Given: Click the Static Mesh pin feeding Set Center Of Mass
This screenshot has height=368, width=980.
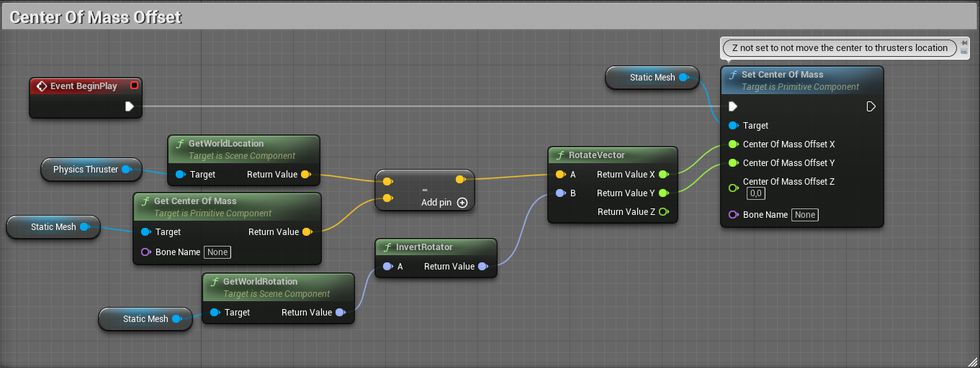Looking at the screenshot, I should click(683, 77).
